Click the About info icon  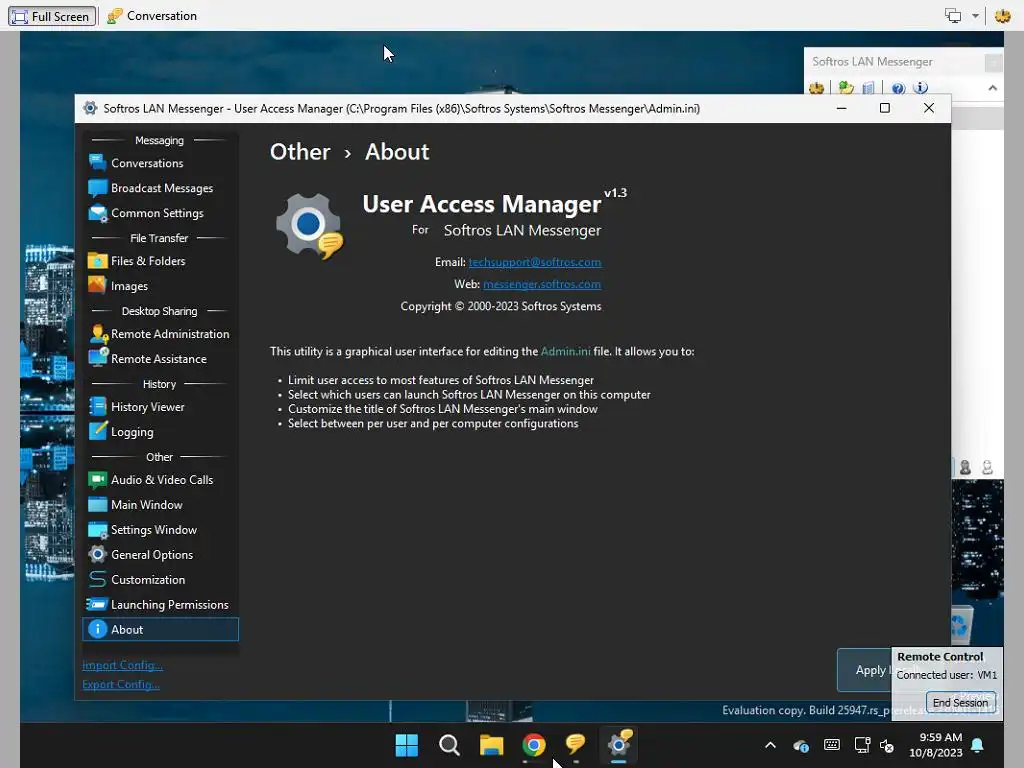(x=98, y=629)
